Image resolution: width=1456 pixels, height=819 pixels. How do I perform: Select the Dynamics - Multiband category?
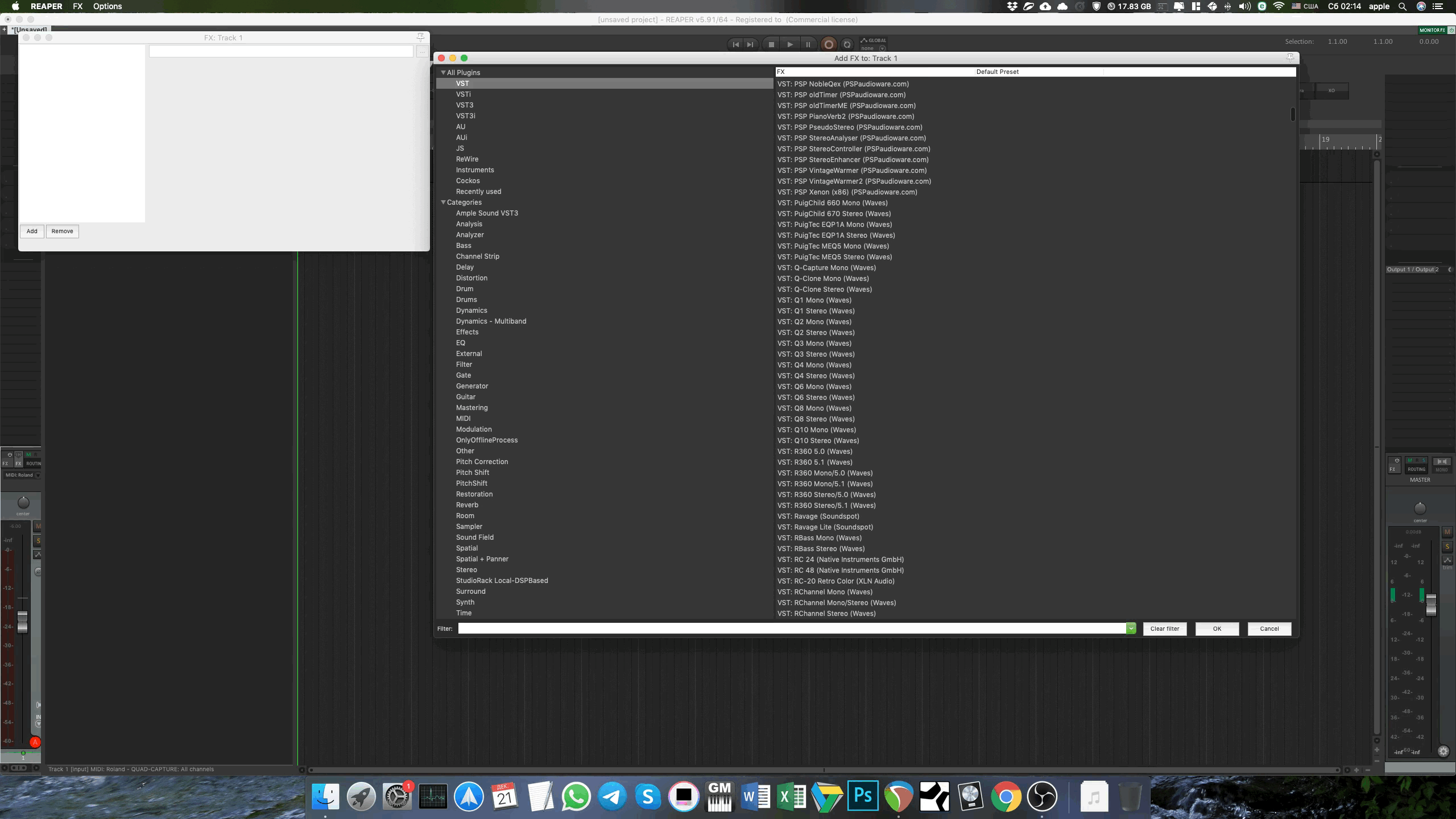pos(491,321)
